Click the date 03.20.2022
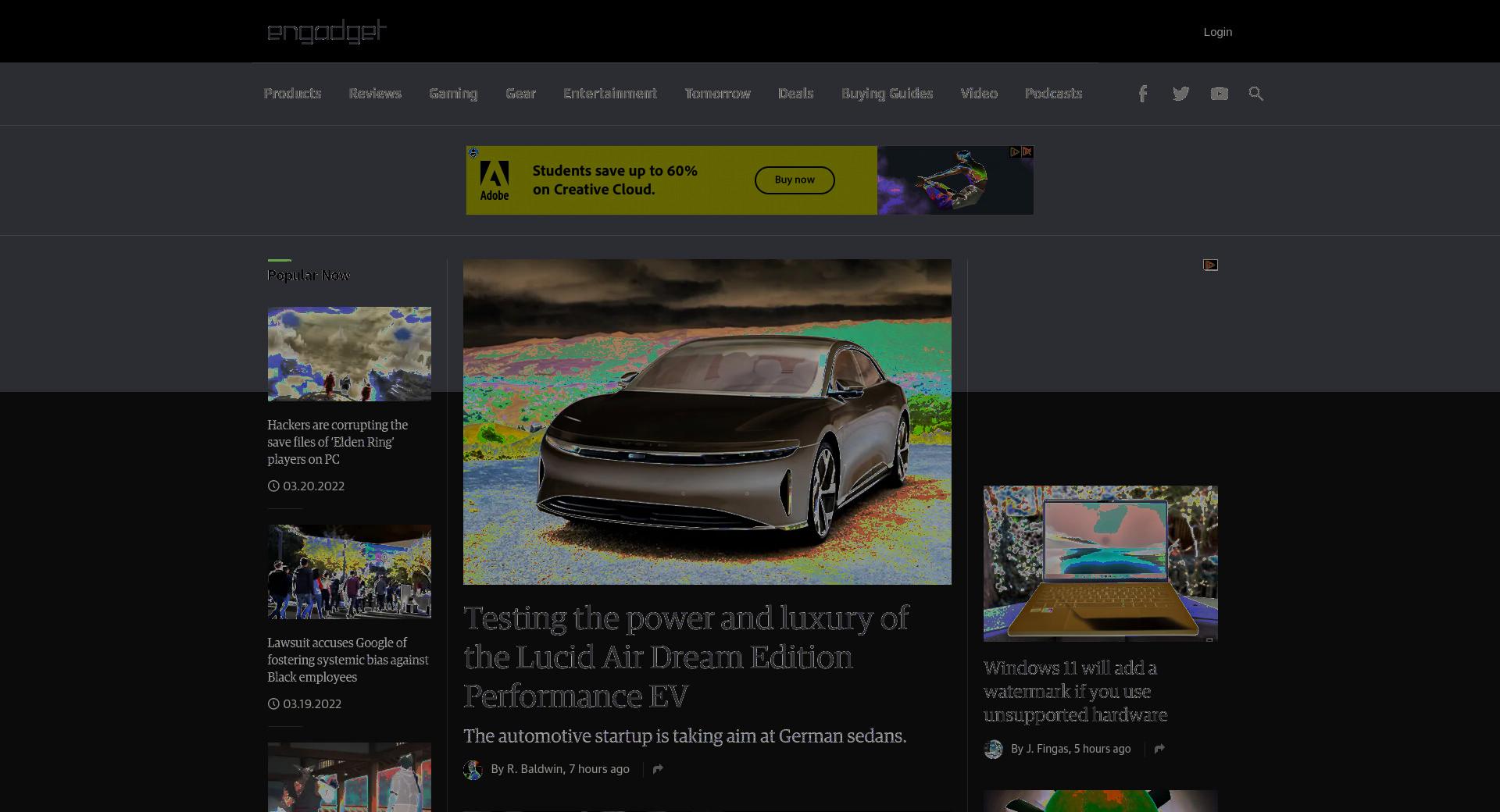This screenshot has width=1500, height=812. (313, 486)
